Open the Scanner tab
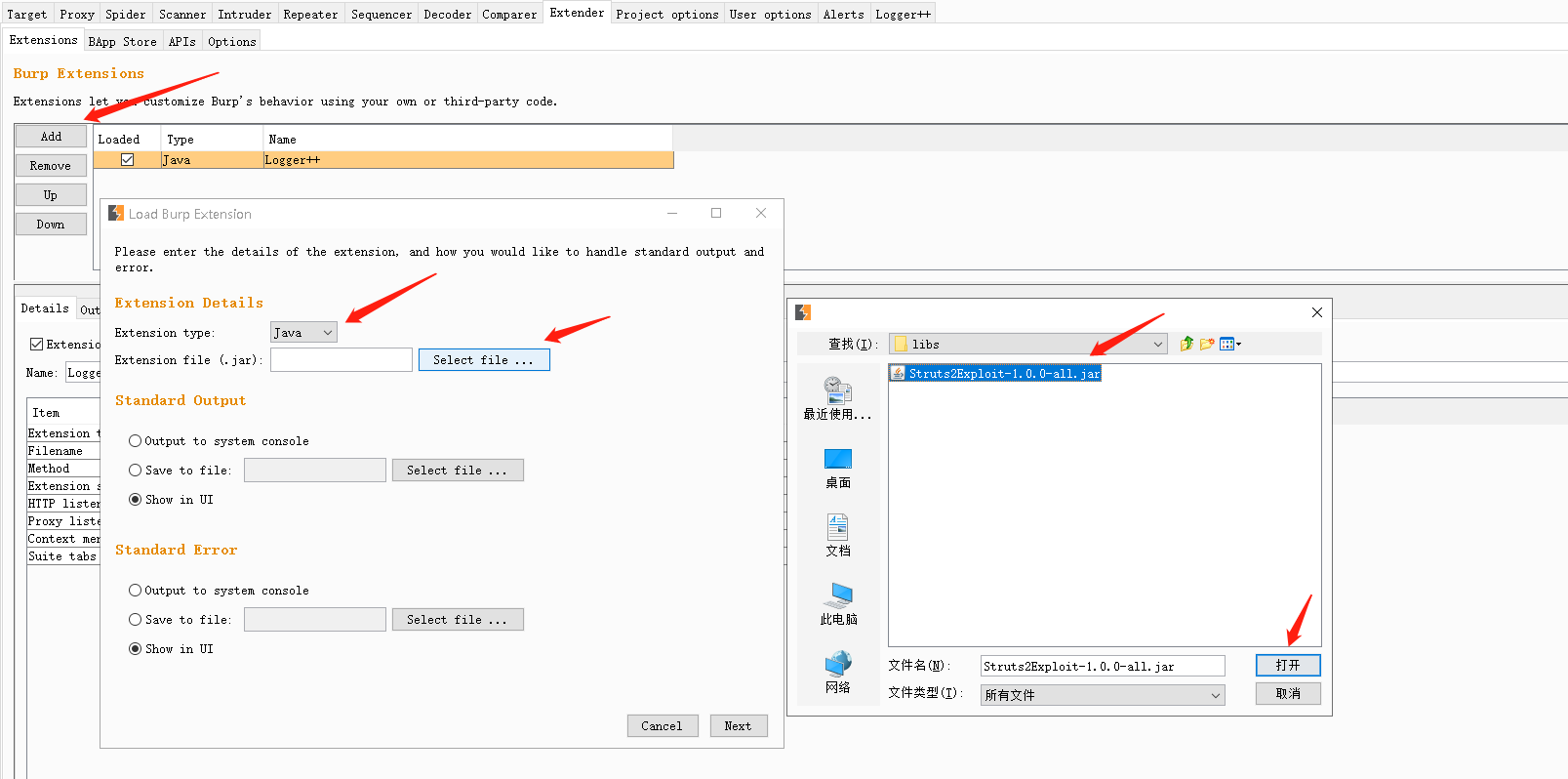 tap(182, 14)
